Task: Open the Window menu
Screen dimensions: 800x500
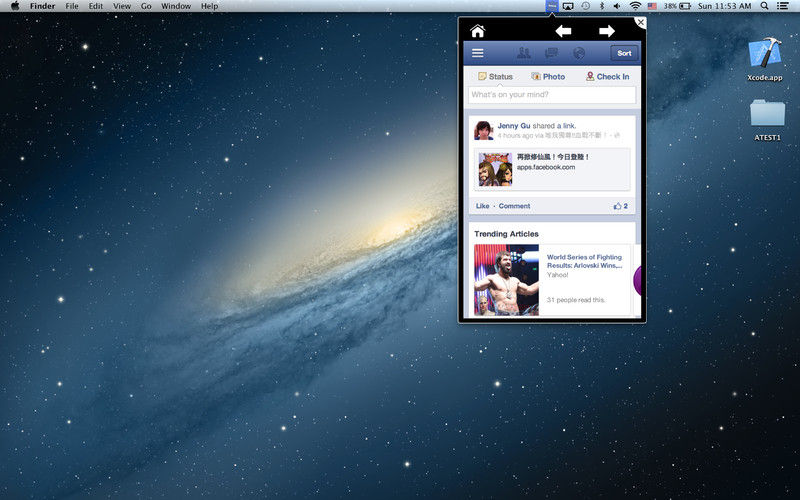Action: (x=176, y=6)
